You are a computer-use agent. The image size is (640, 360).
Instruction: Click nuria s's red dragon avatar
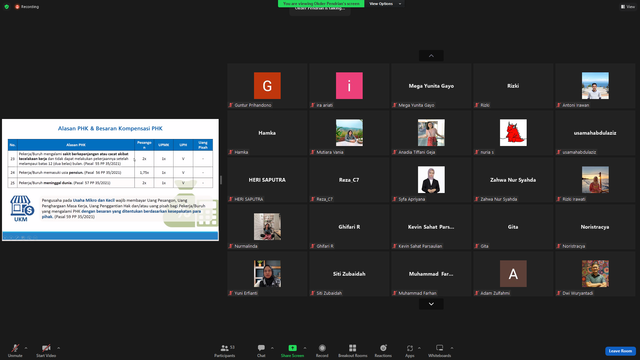(x=513, y=133)
